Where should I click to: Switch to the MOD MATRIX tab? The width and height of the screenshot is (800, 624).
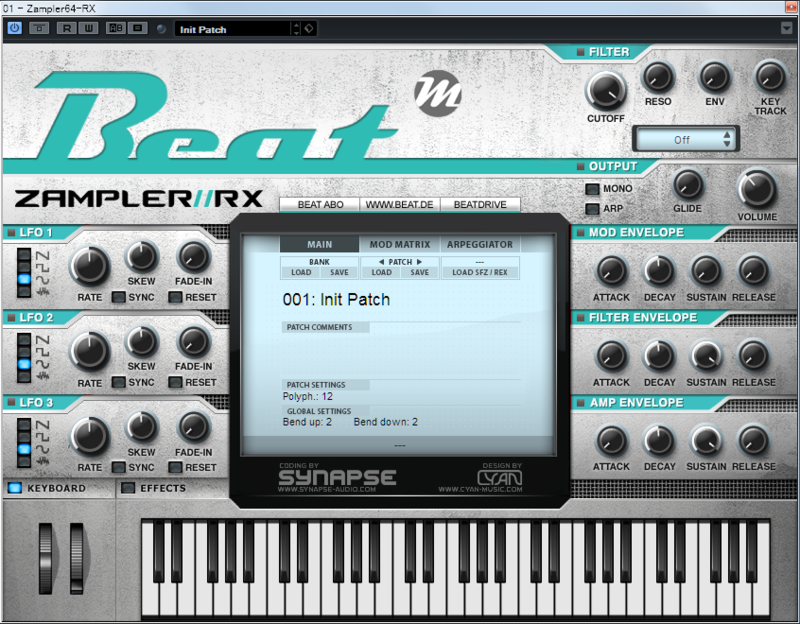tap(400, 244)
